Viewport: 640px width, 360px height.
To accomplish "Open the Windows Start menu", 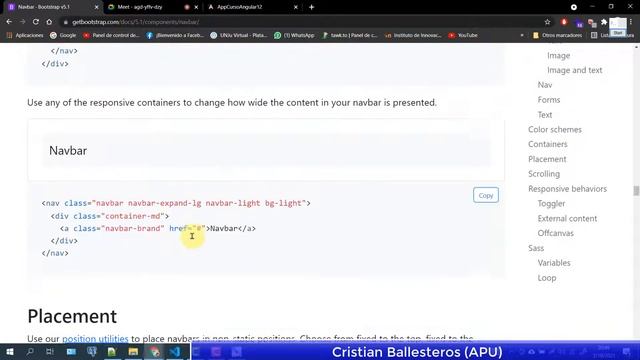I will (x=10, y=352).
